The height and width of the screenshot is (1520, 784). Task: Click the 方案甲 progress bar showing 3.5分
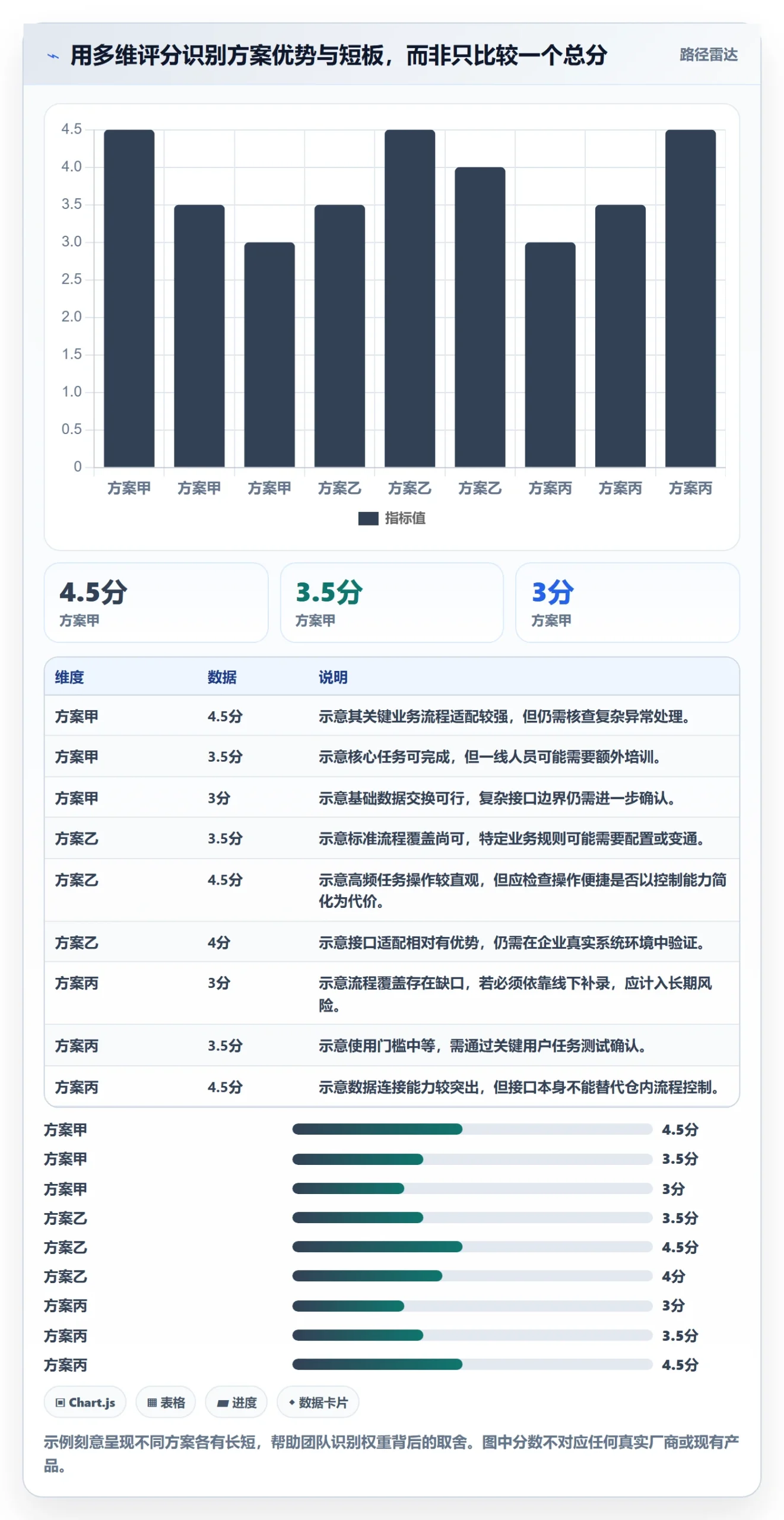pos(472,1159)
